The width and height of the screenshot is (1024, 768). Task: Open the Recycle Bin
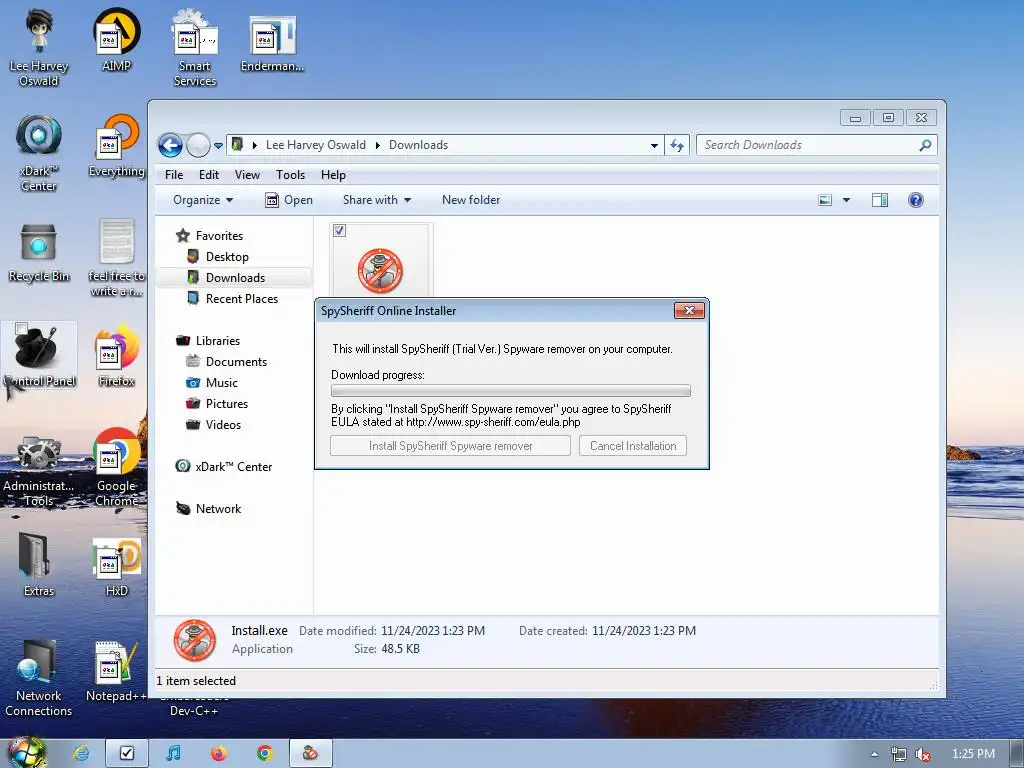click(x=39, y=252)
